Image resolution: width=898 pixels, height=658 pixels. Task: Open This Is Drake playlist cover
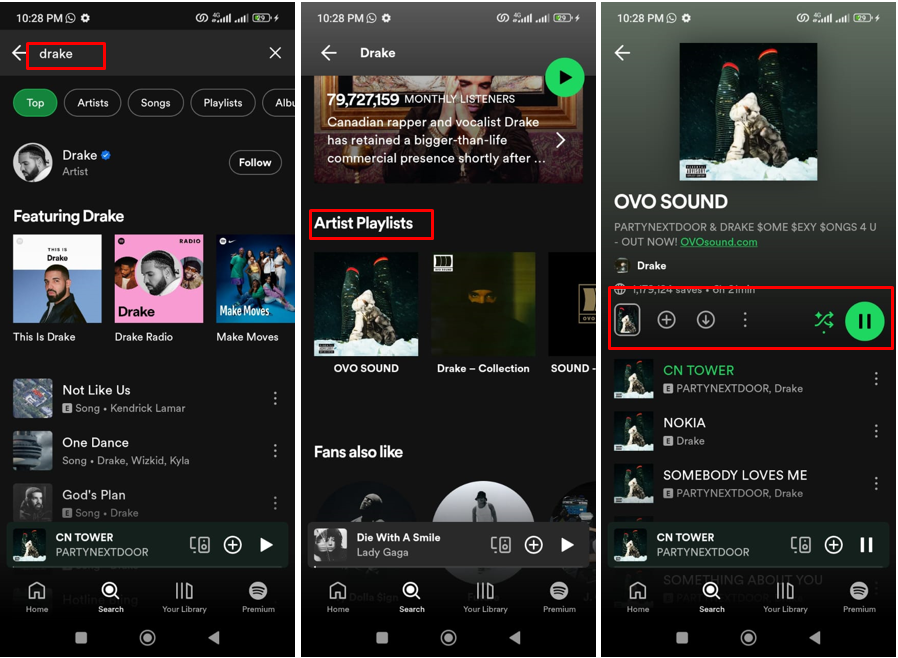point(57,279)
